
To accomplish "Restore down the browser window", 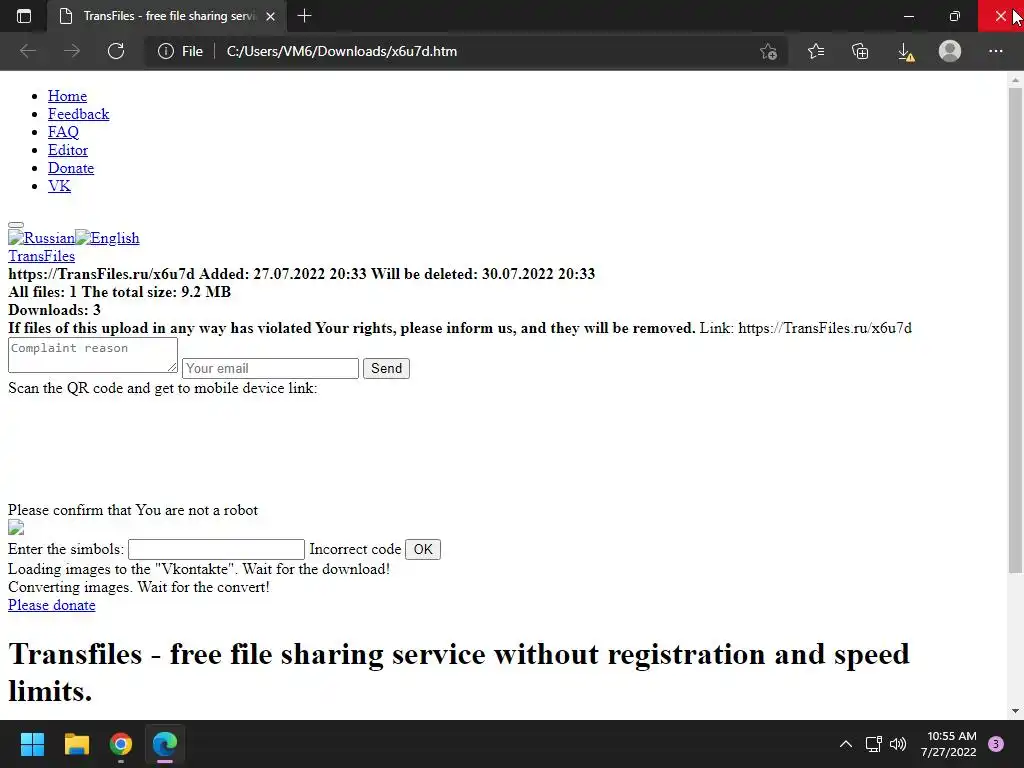I will point(955,16).
